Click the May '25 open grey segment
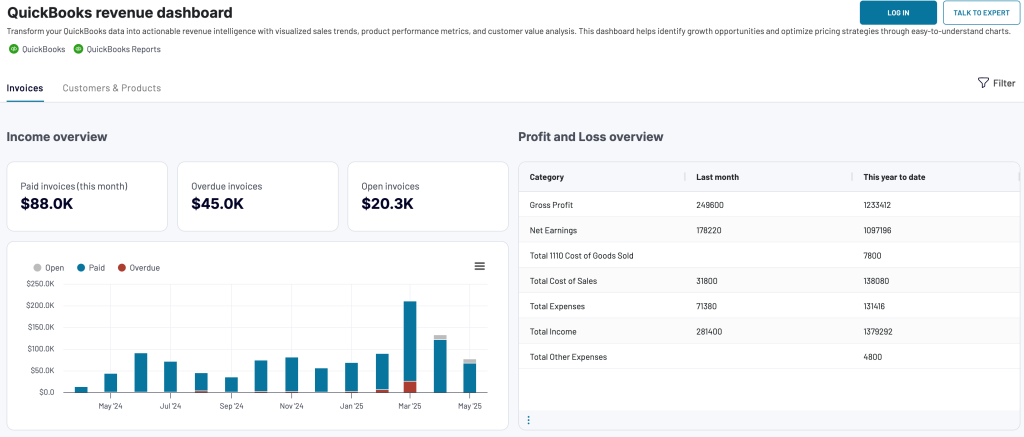 point(470,361)
